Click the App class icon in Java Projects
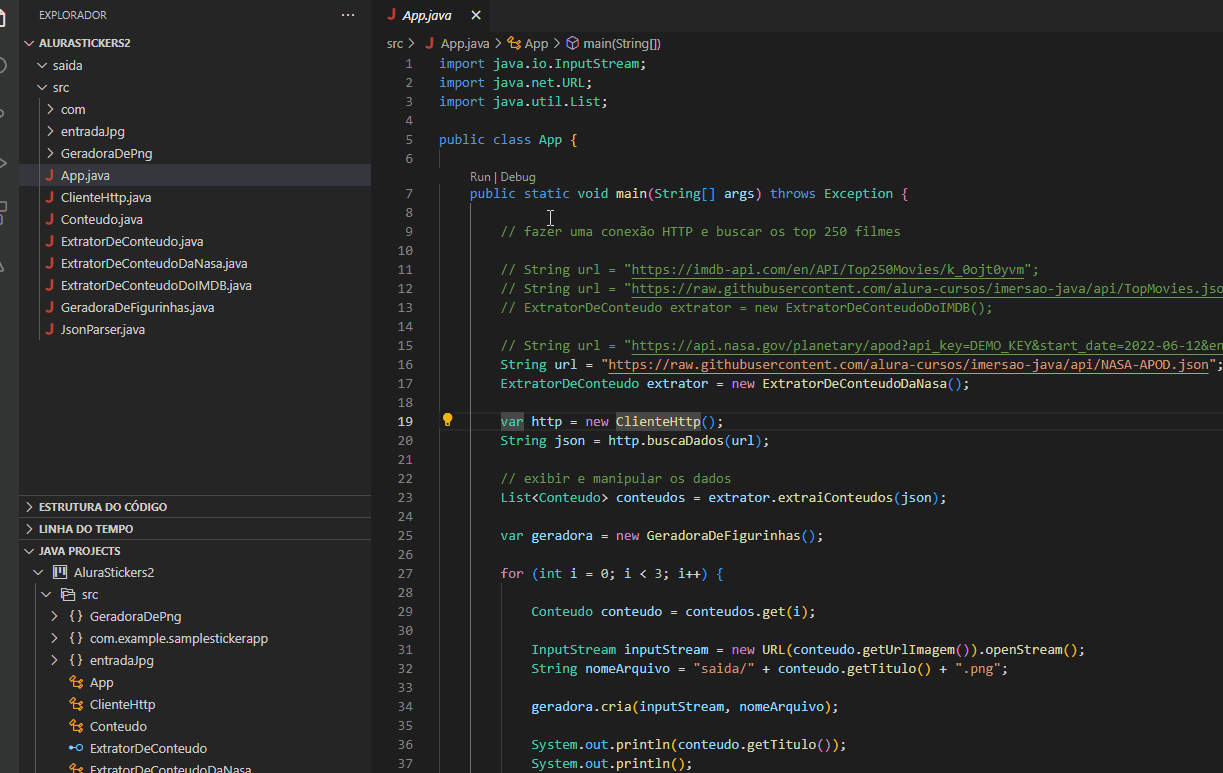Screen dimensions: 1223x773 click(76, 682)
